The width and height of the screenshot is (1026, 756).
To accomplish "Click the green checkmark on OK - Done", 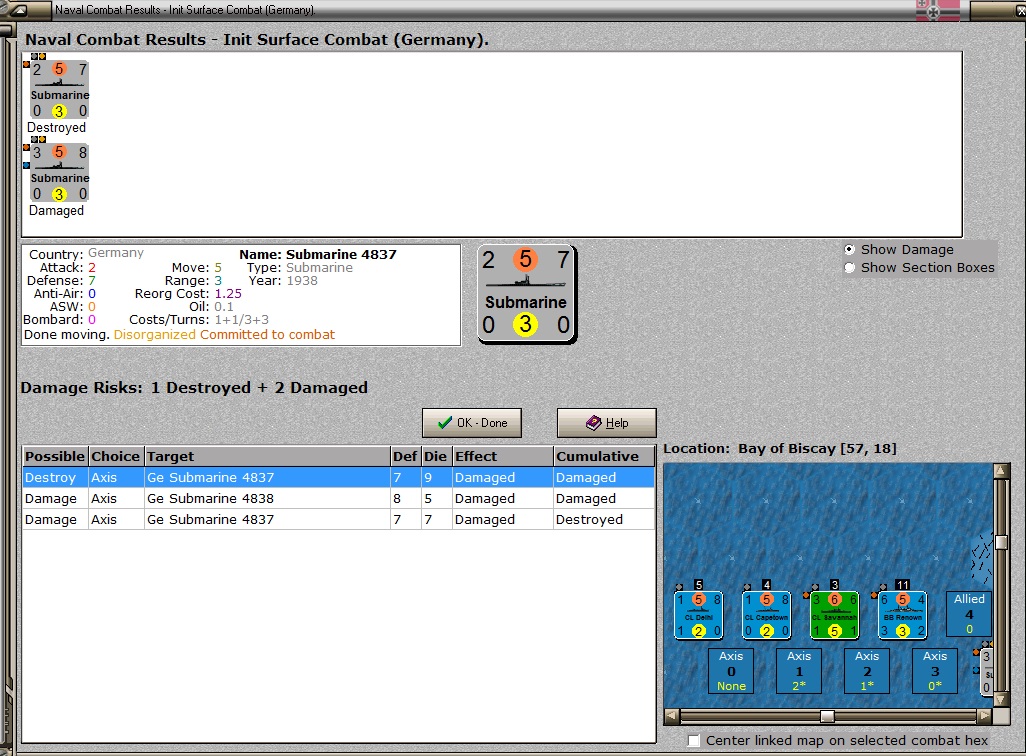I will [444, 423].
